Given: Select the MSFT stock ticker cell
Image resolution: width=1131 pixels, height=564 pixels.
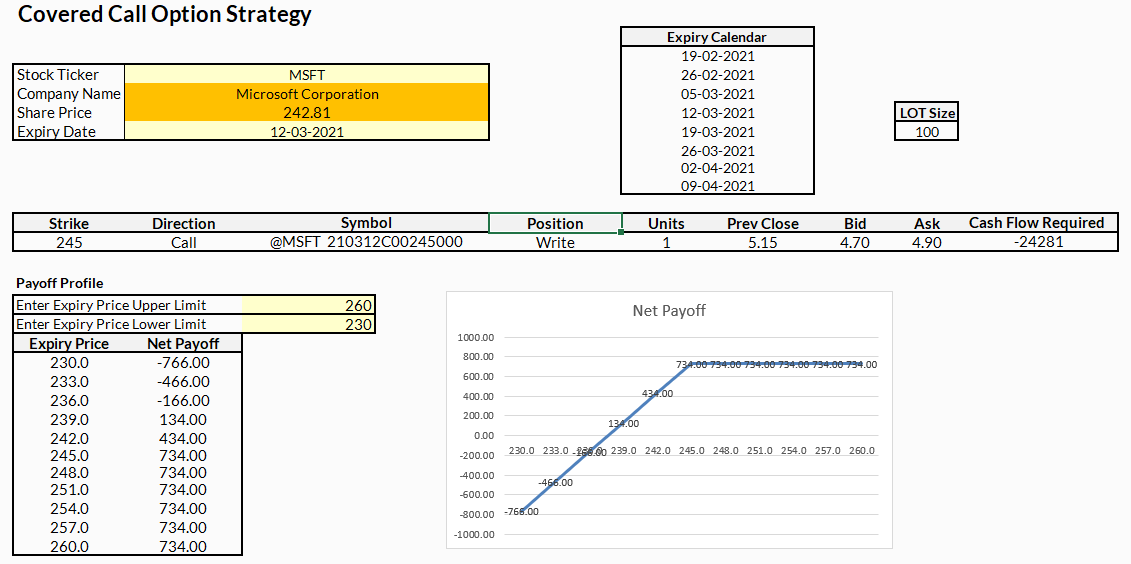Looking at the screenshot, I should (x=307, y=75).
